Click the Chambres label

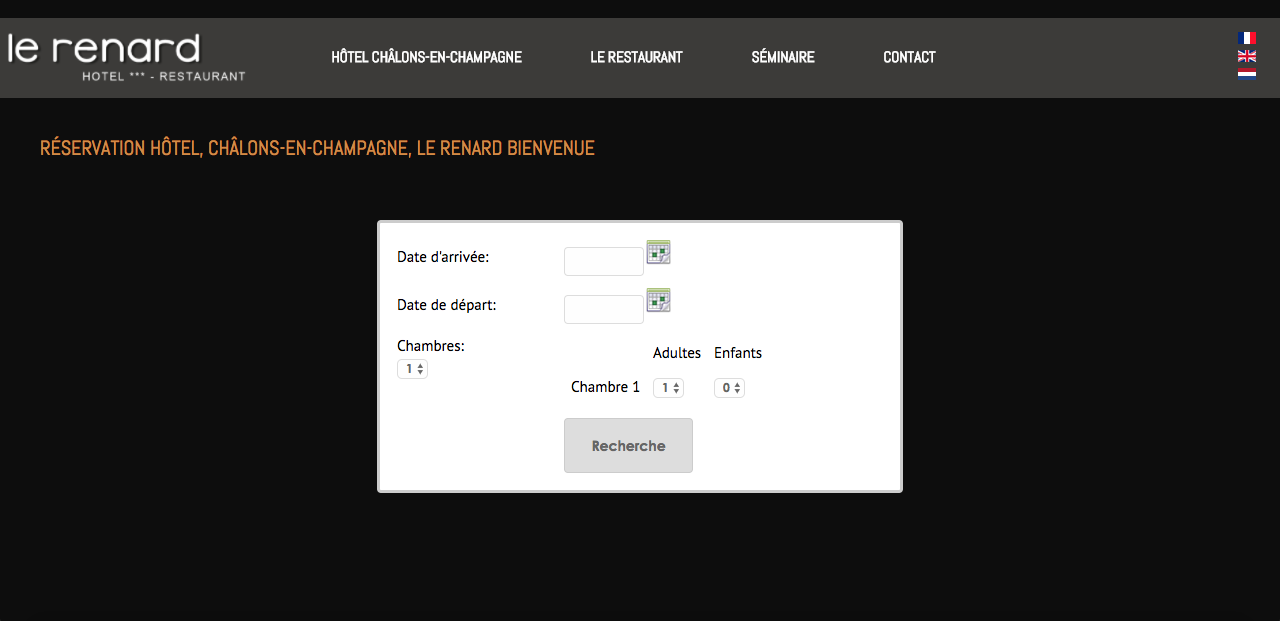click(x=431, y=346)
